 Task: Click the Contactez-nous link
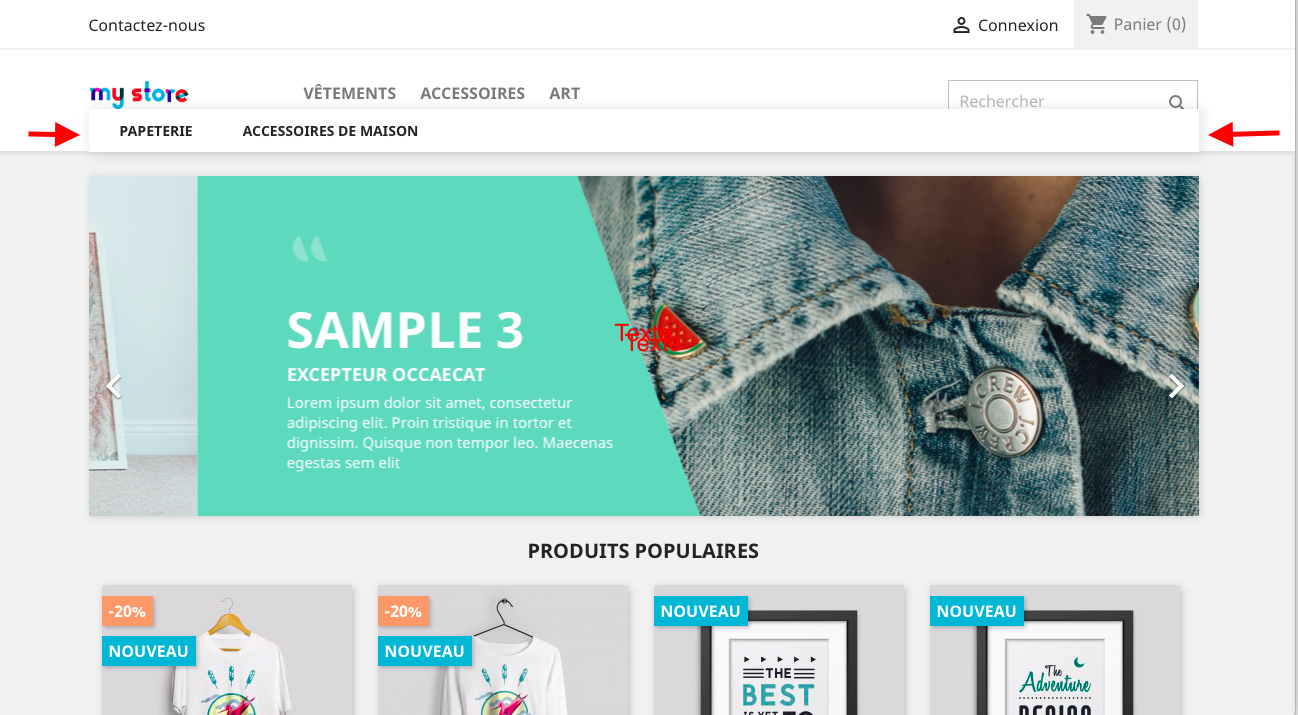147,25
